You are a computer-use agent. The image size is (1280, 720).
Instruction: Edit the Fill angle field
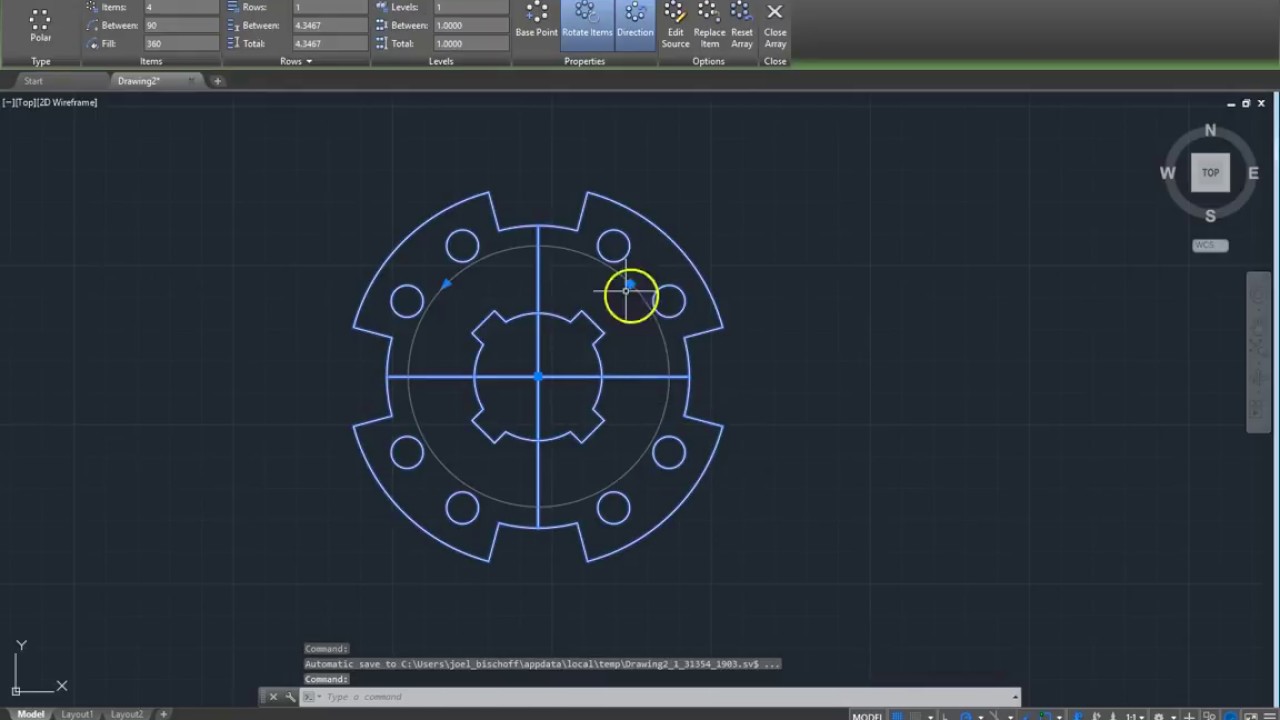181,43
